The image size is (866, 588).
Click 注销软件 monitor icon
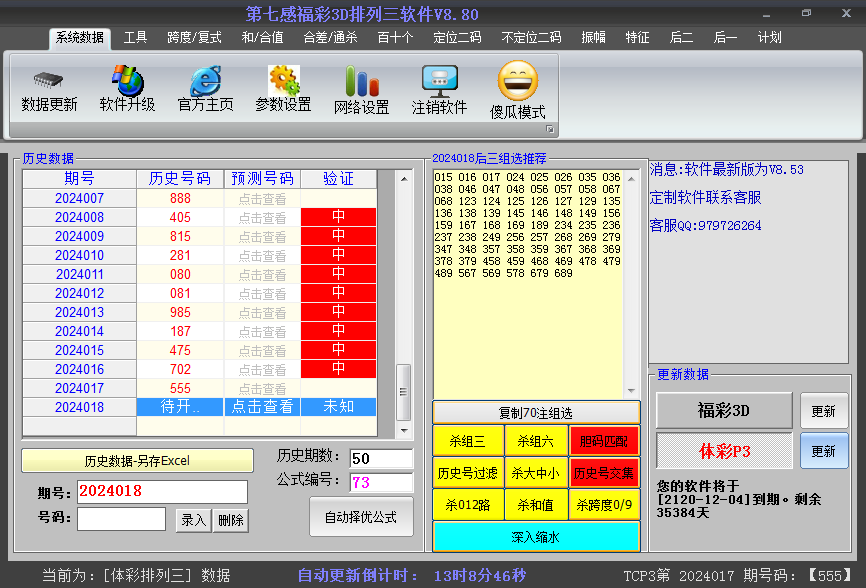coord(440,81)
